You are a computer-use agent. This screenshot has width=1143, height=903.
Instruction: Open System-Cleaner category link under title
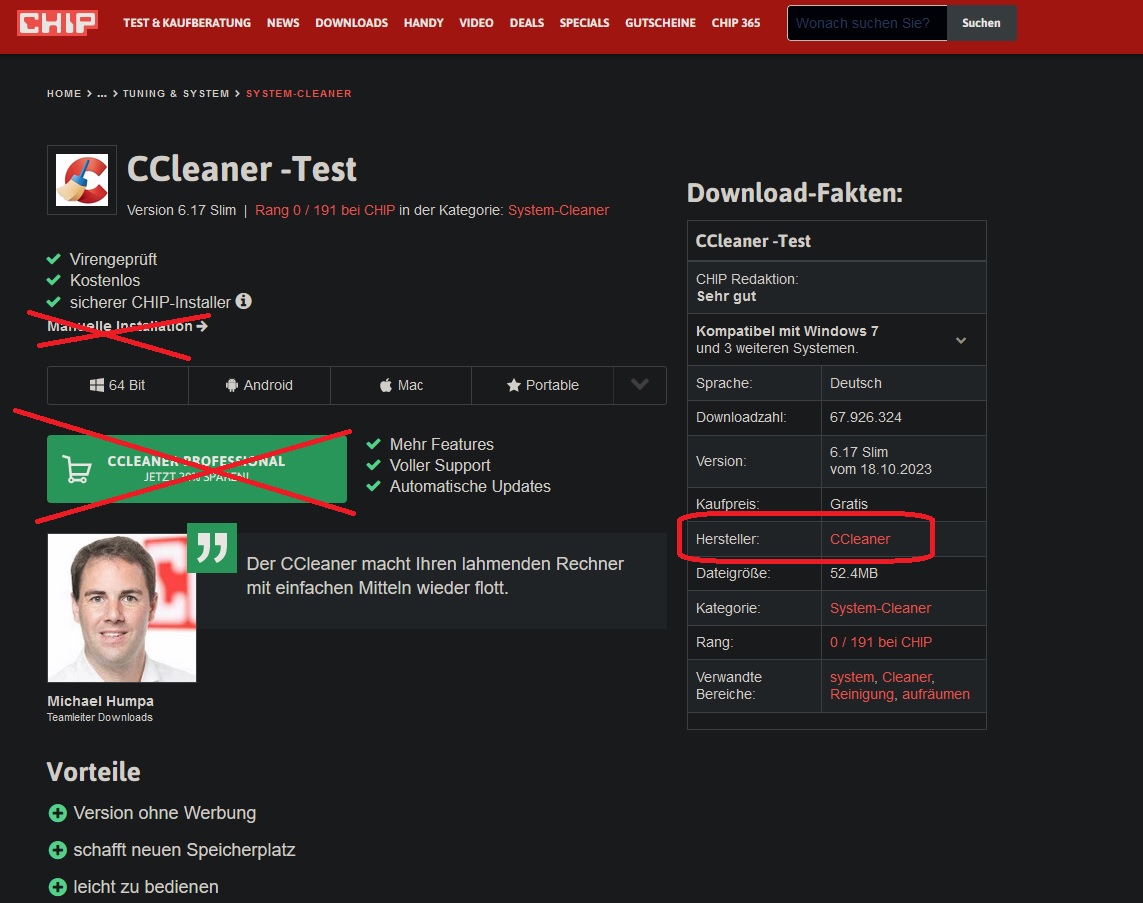[x=558, y=210]
